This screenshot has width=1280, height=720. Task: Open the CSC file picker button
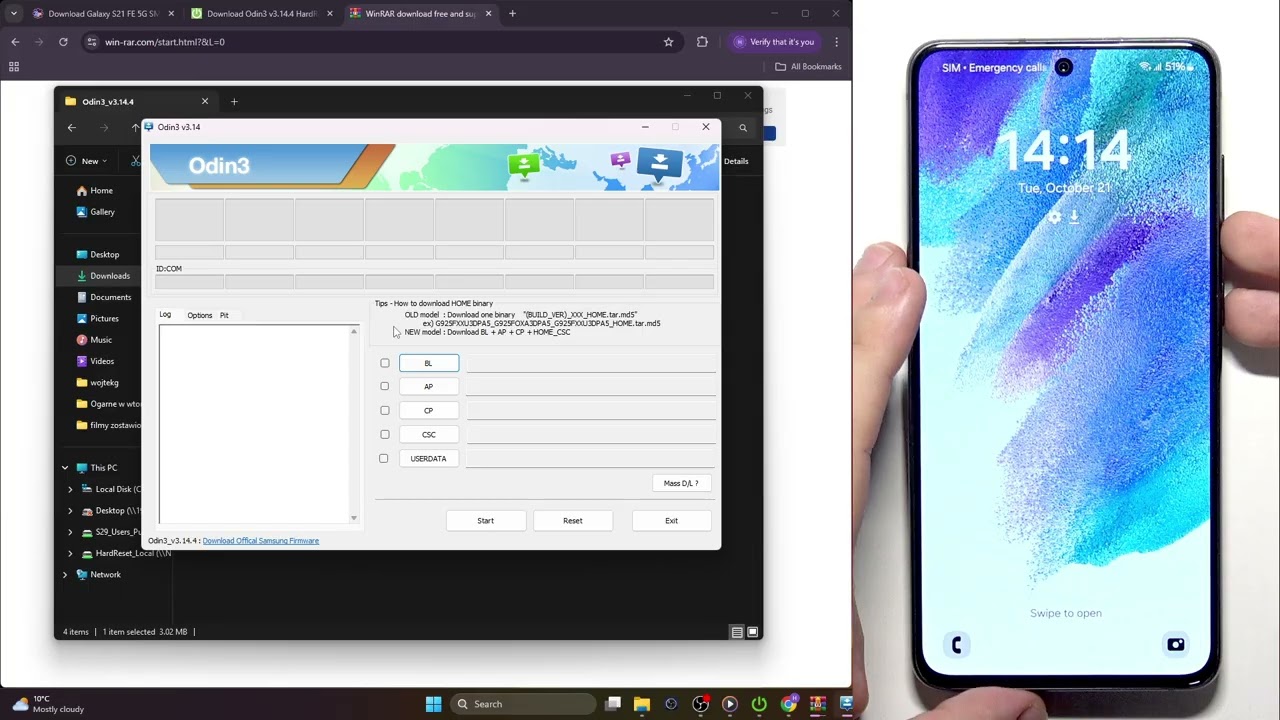429,434
